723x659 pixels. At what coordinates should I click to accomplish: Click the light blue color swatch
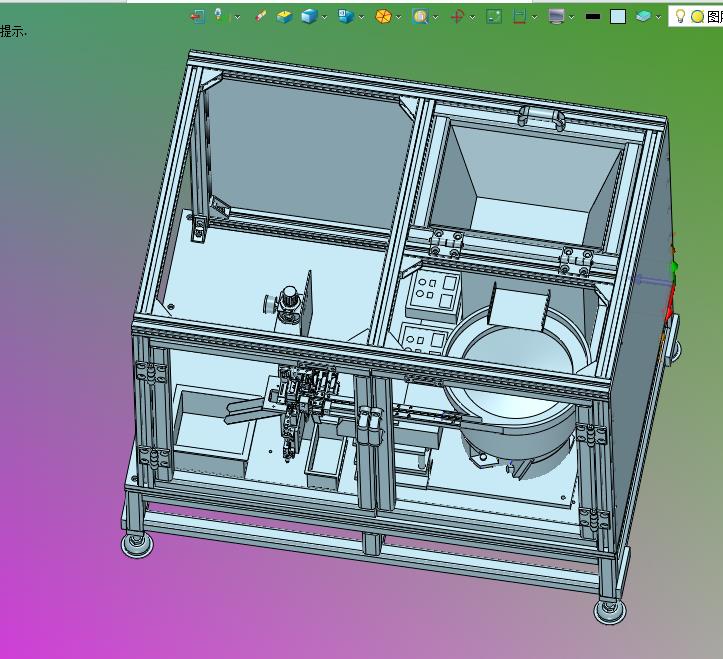pos(618,17)
